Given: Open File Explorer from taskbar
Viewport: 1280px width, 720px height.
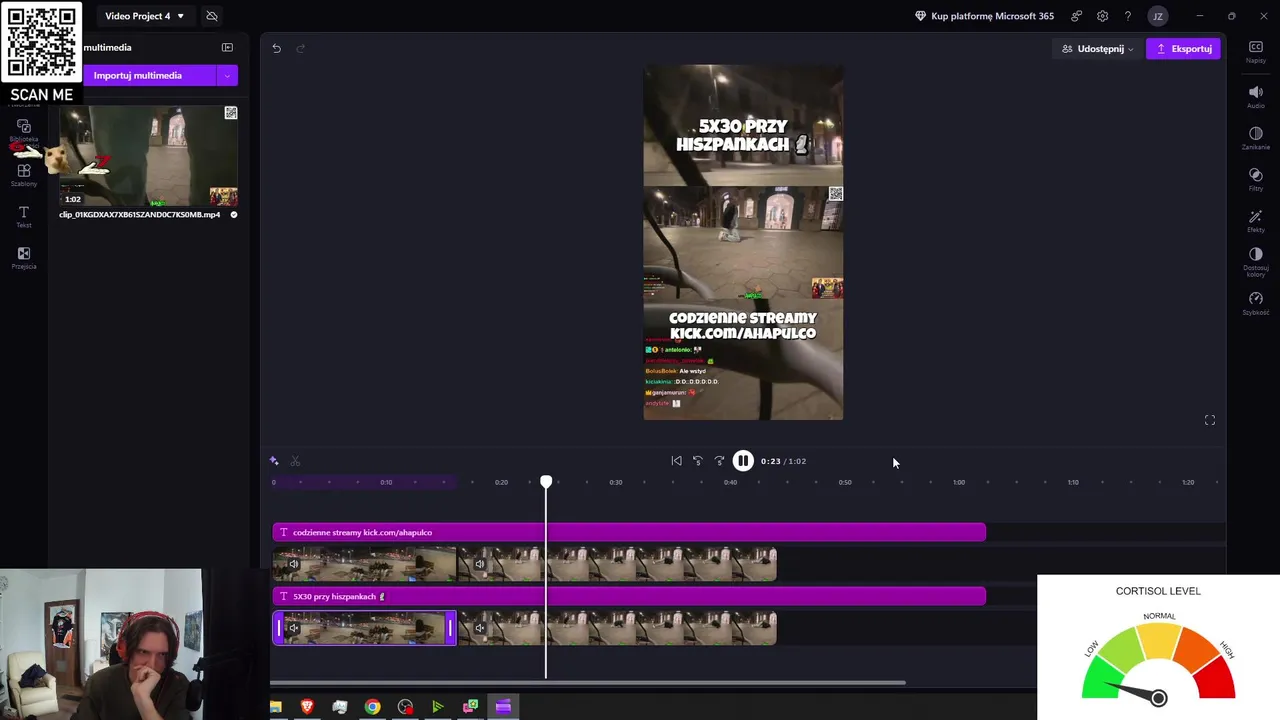Looking at the screenshot, I should (x=275, y=707).
